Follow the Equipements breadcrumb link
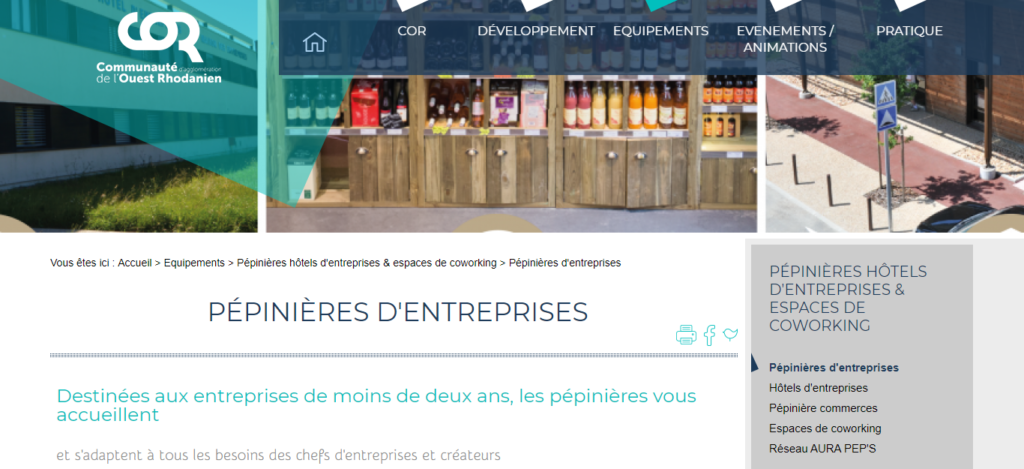 tap(194, 263)
